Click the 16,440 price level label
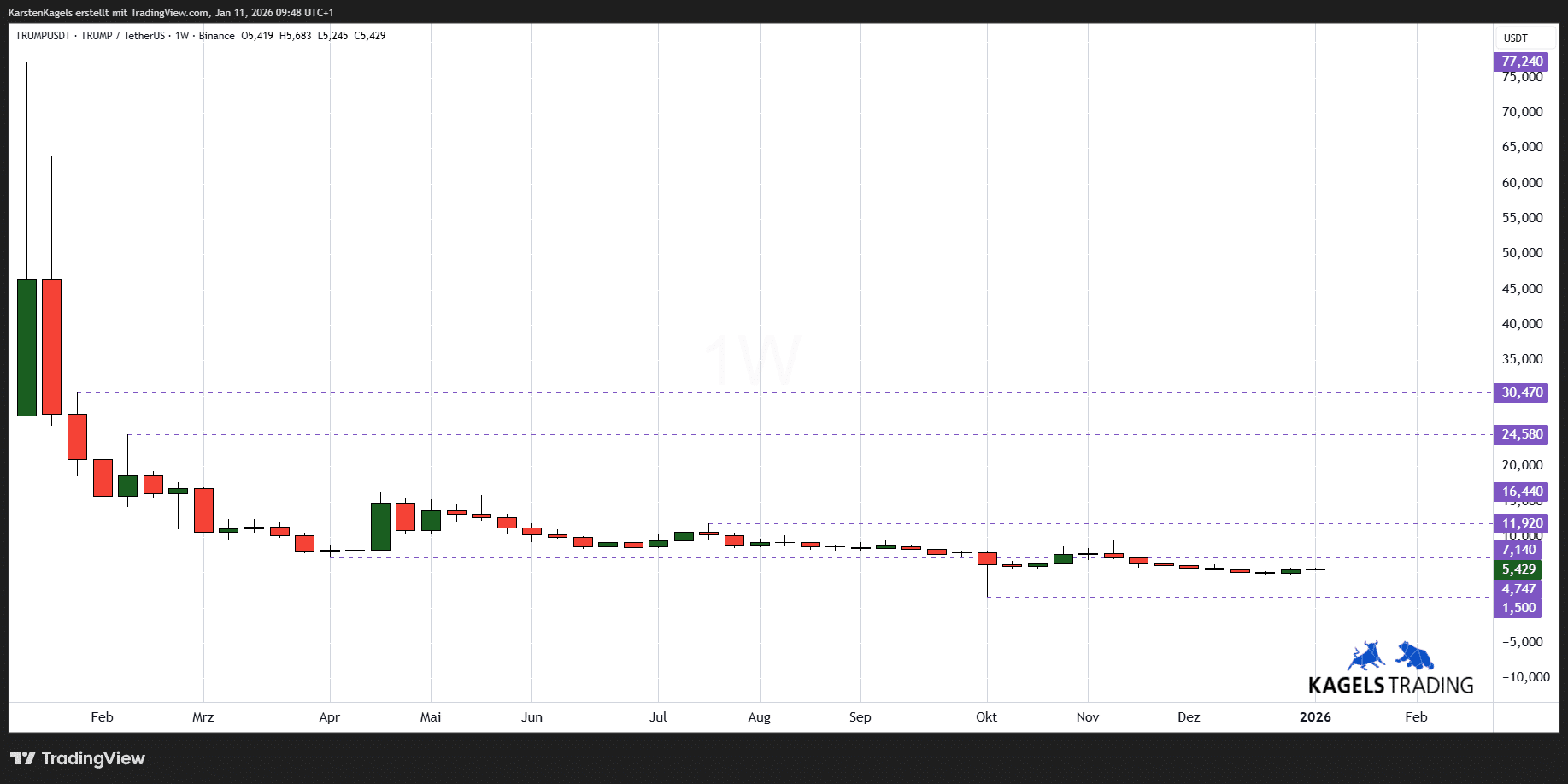 click(x=1522, y=492)
